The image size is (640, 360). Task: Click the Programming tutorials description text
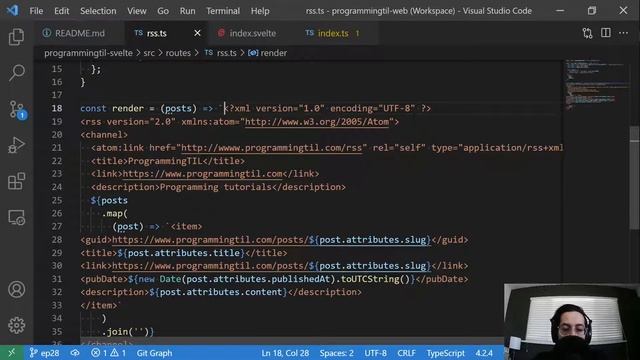tap(216, 187)
